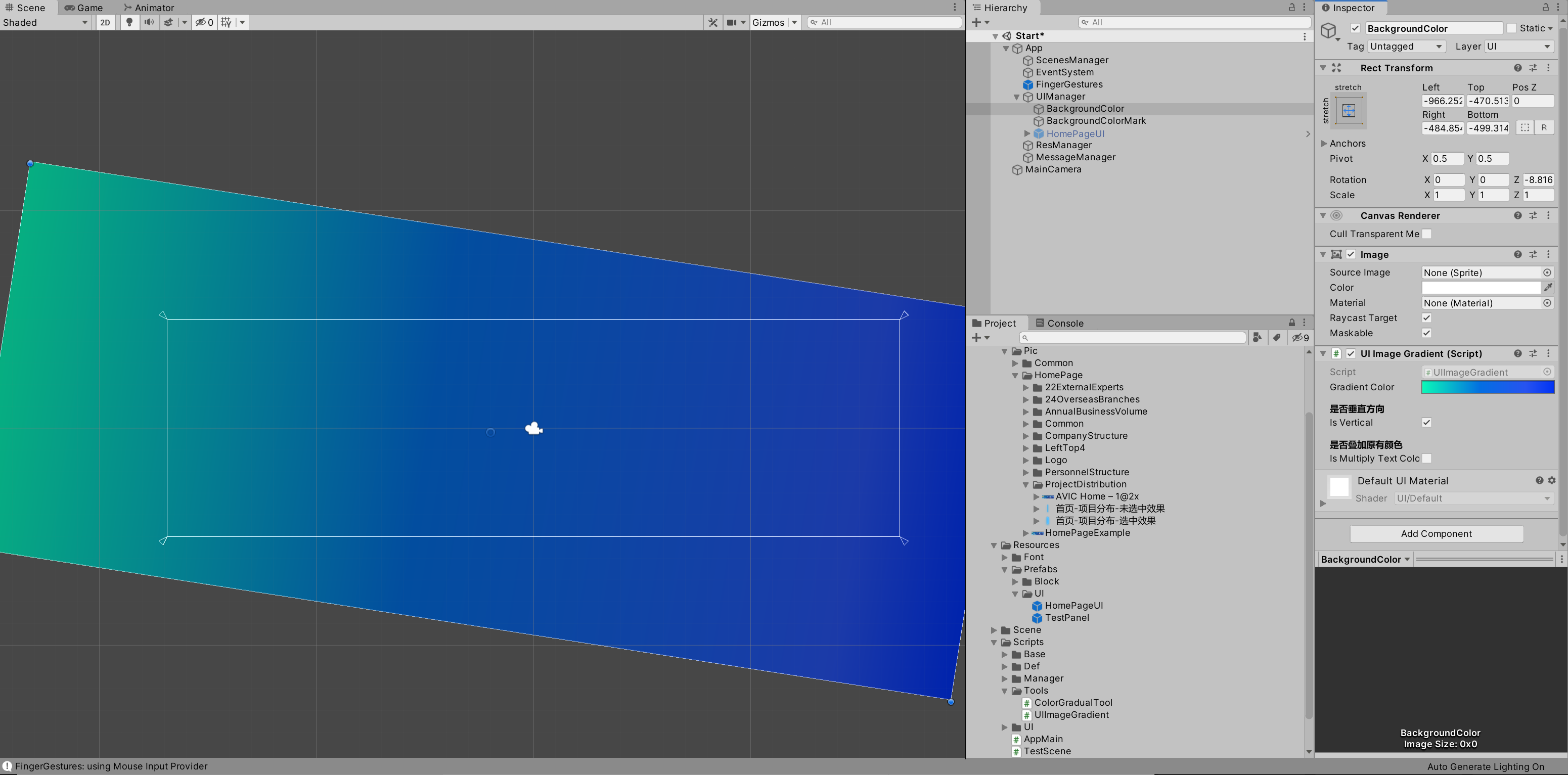
Task: Open the Source Image object picker circle
Action: (x=1547, y=272)
